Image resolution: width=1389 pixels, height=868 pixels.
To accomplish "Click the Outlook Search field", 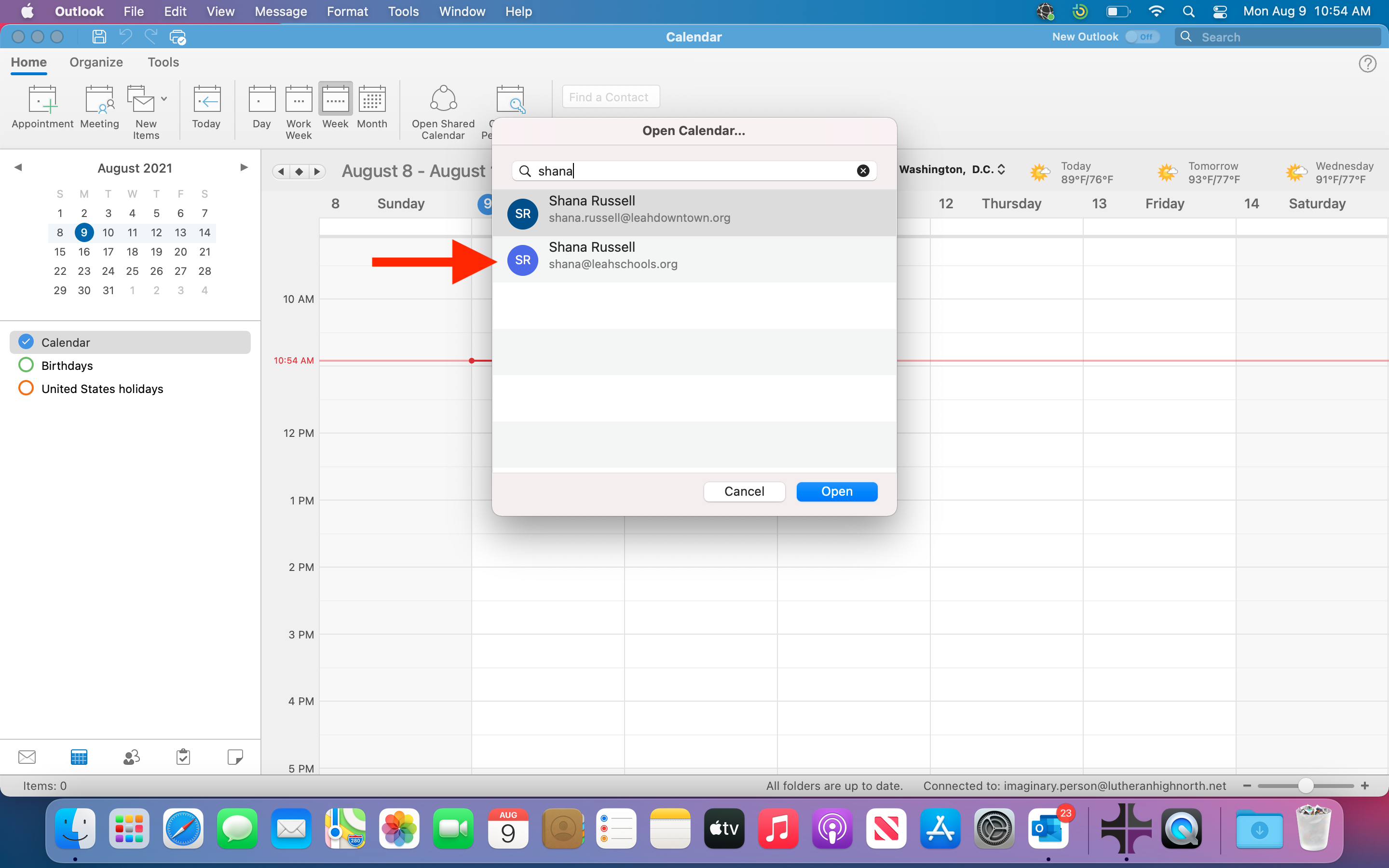I will [x=1278, y=37].
